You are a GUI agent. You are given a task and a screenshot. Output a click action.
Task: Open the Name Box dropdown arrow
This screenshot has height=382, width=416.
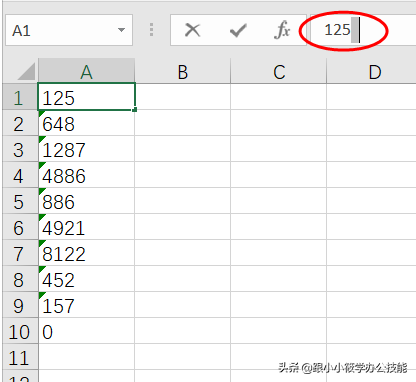coord(121,30)
